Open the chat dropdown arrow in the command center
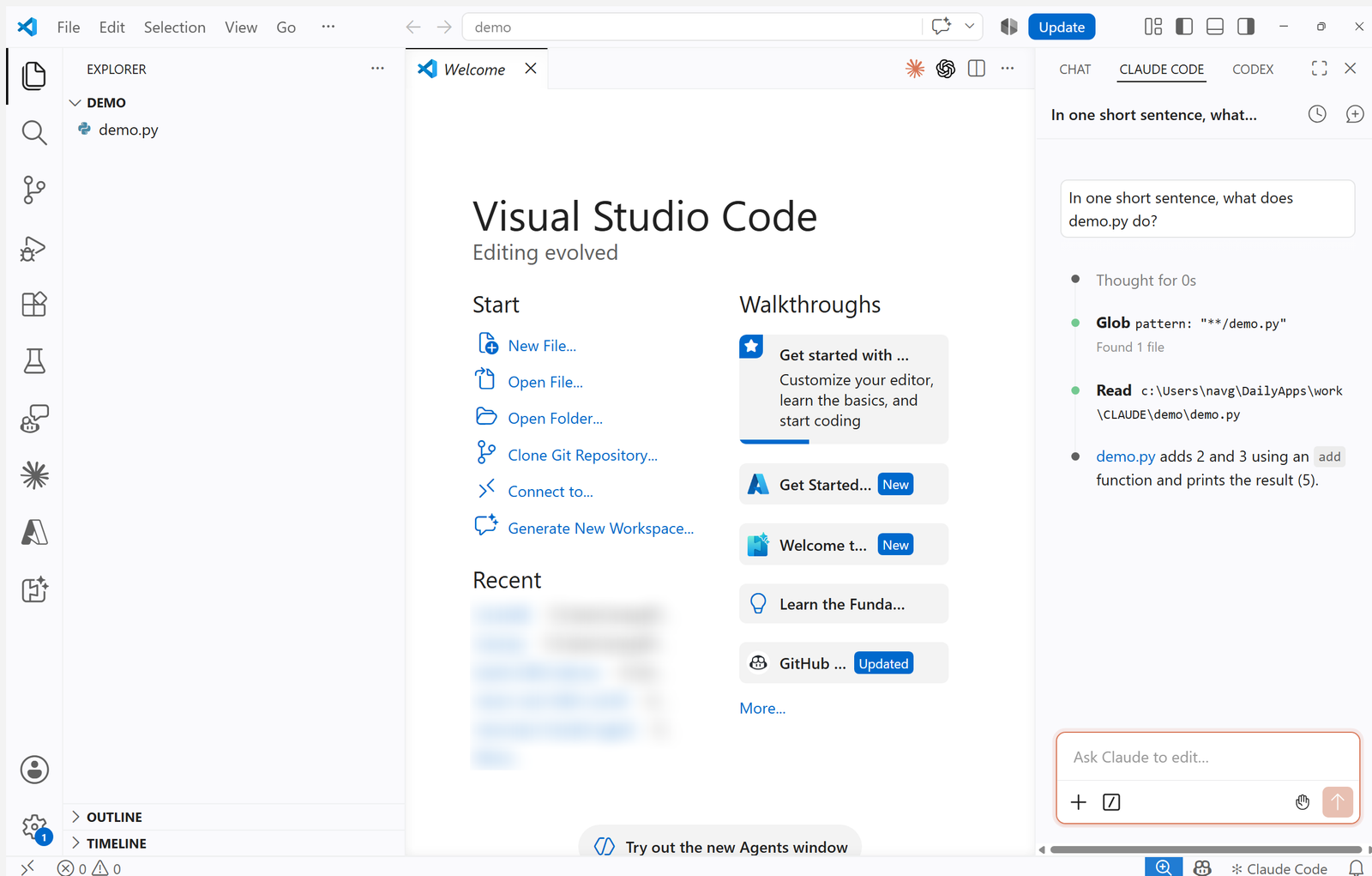Screen dimensions: 1372x876 coord(970,27)
